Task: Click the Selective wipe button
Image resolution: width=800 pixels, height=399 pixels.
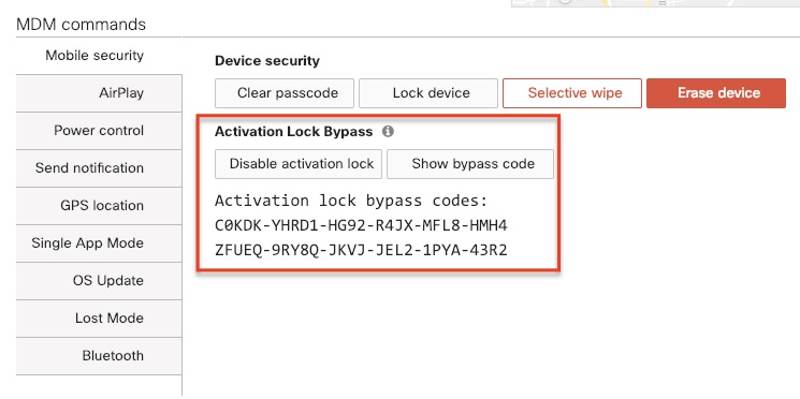Action: tap(572, 93)
